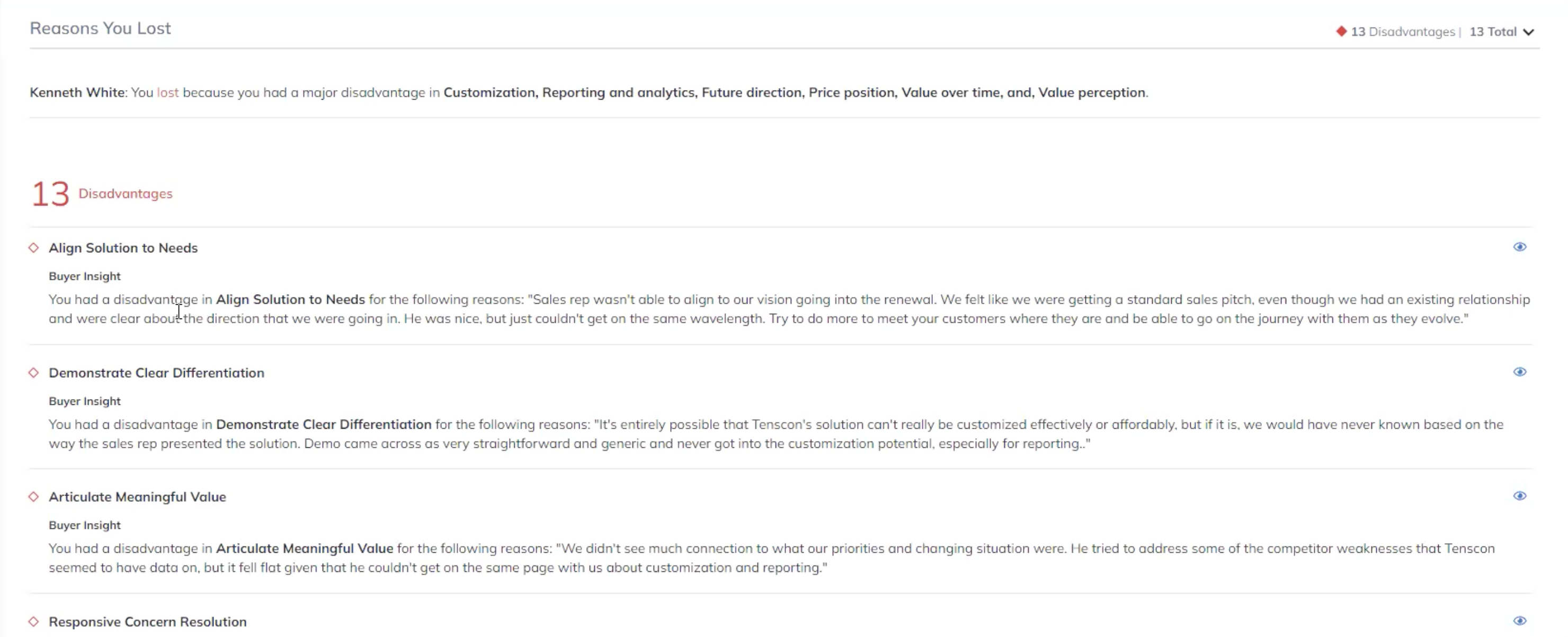Screen dimensions: 1568x637
Task: Select the Align Solution to Needs heading
Action: 123,248
